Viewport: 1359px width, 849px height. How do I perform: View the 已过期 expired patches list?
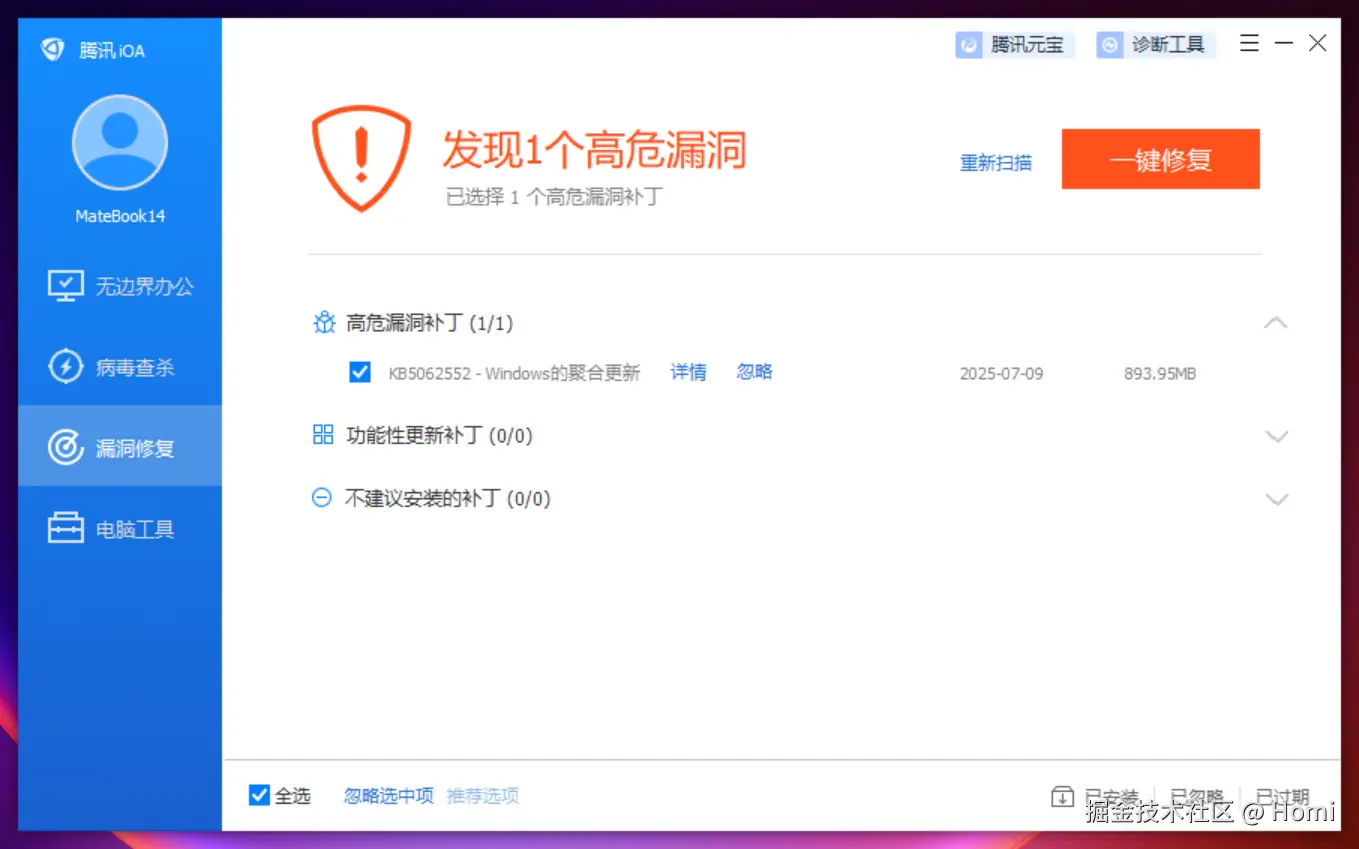point(1283,797)
